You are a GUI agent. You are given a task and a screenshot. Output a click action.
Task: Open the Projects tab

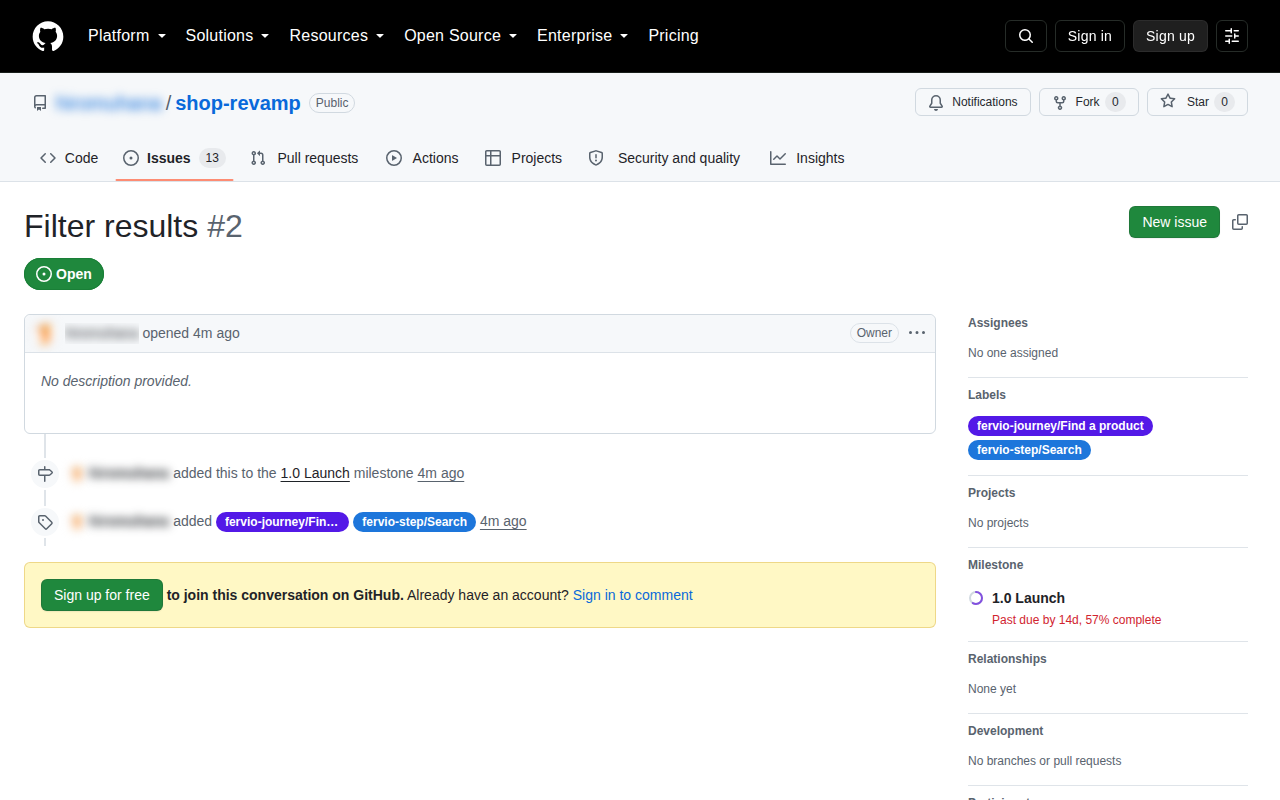click(523, 158)
